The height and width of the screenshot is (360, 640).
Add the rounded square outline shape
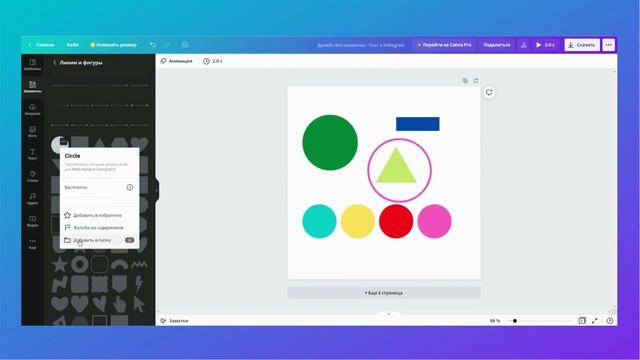coord(99,264)
